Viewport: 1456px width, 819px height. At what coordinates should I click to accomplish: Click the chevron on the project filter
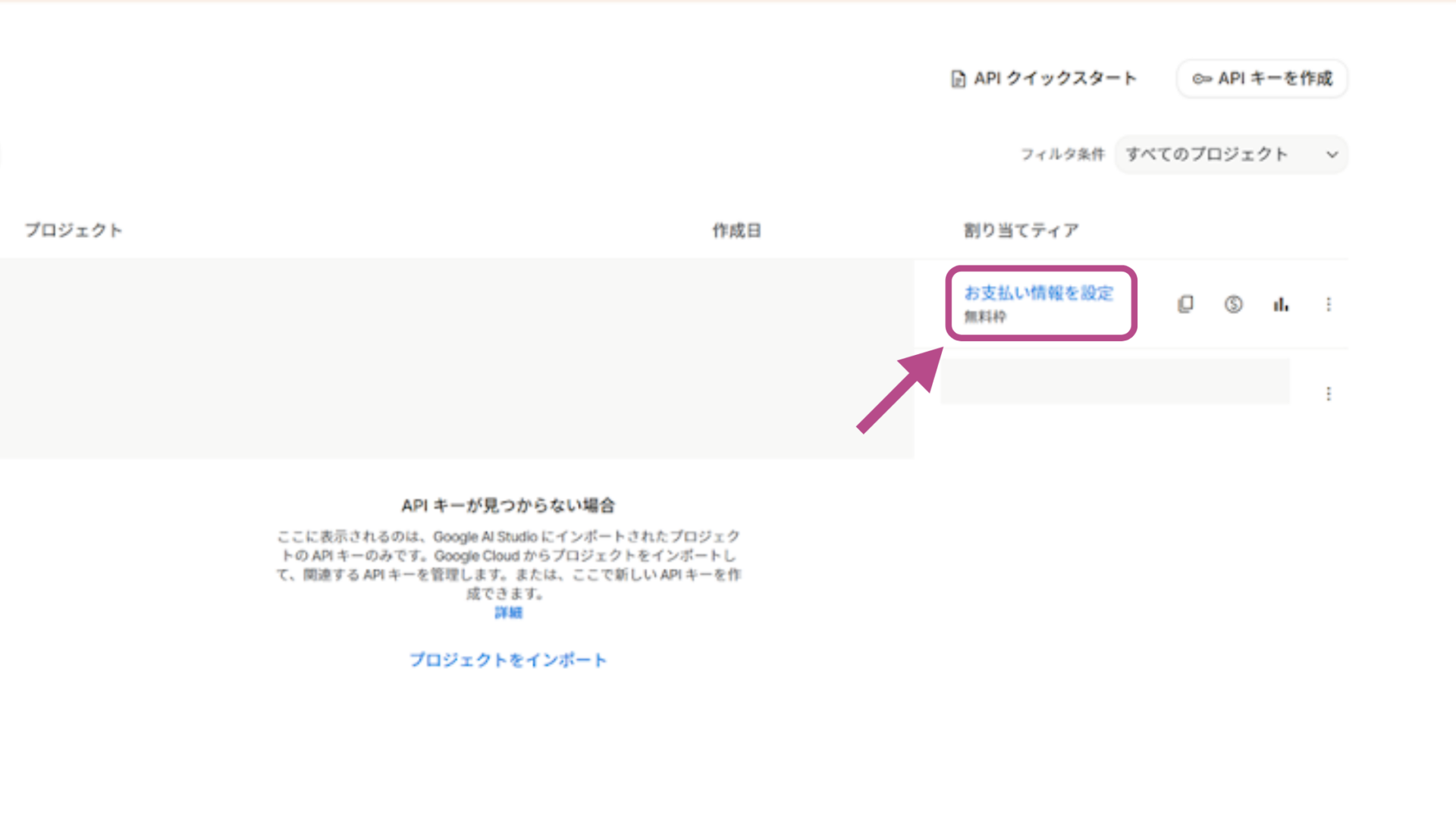point(1332,154)
